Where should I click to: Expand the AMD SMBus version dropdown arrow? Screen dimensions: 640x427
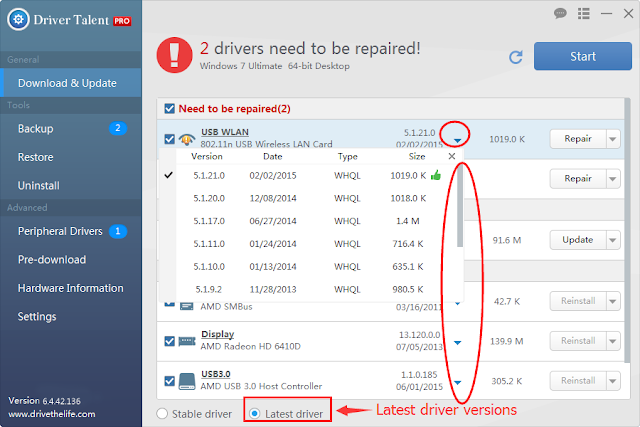pyautogui.click(x=458, y=303)
